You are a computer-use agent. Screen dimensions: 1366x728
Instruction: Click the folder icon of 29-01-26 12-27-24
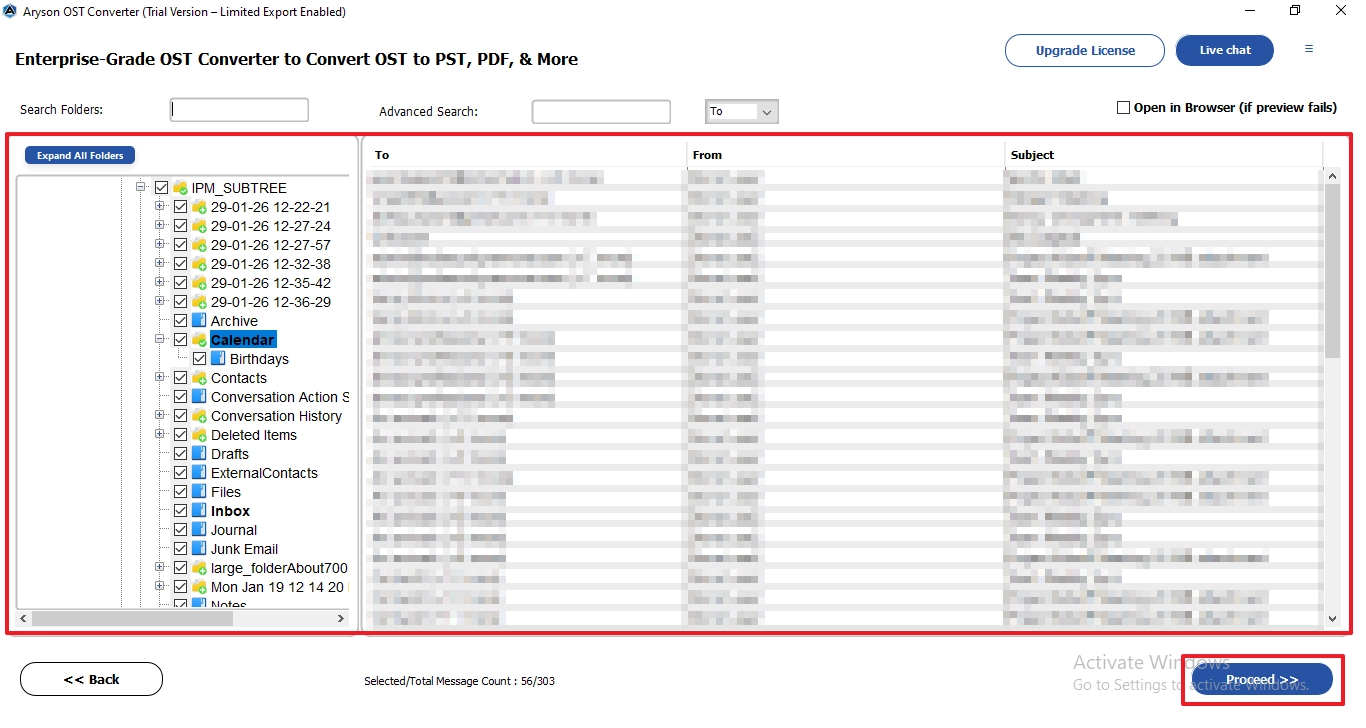click(200, 226)
